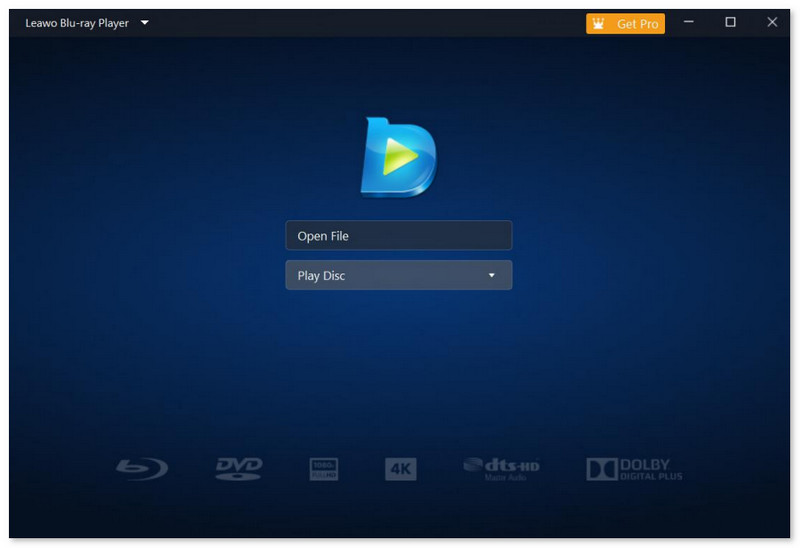Image resolution: width=800 pixels, height=548 pixels.
Task: Click the DVD logo at the bottom
Action: point(239,468)
